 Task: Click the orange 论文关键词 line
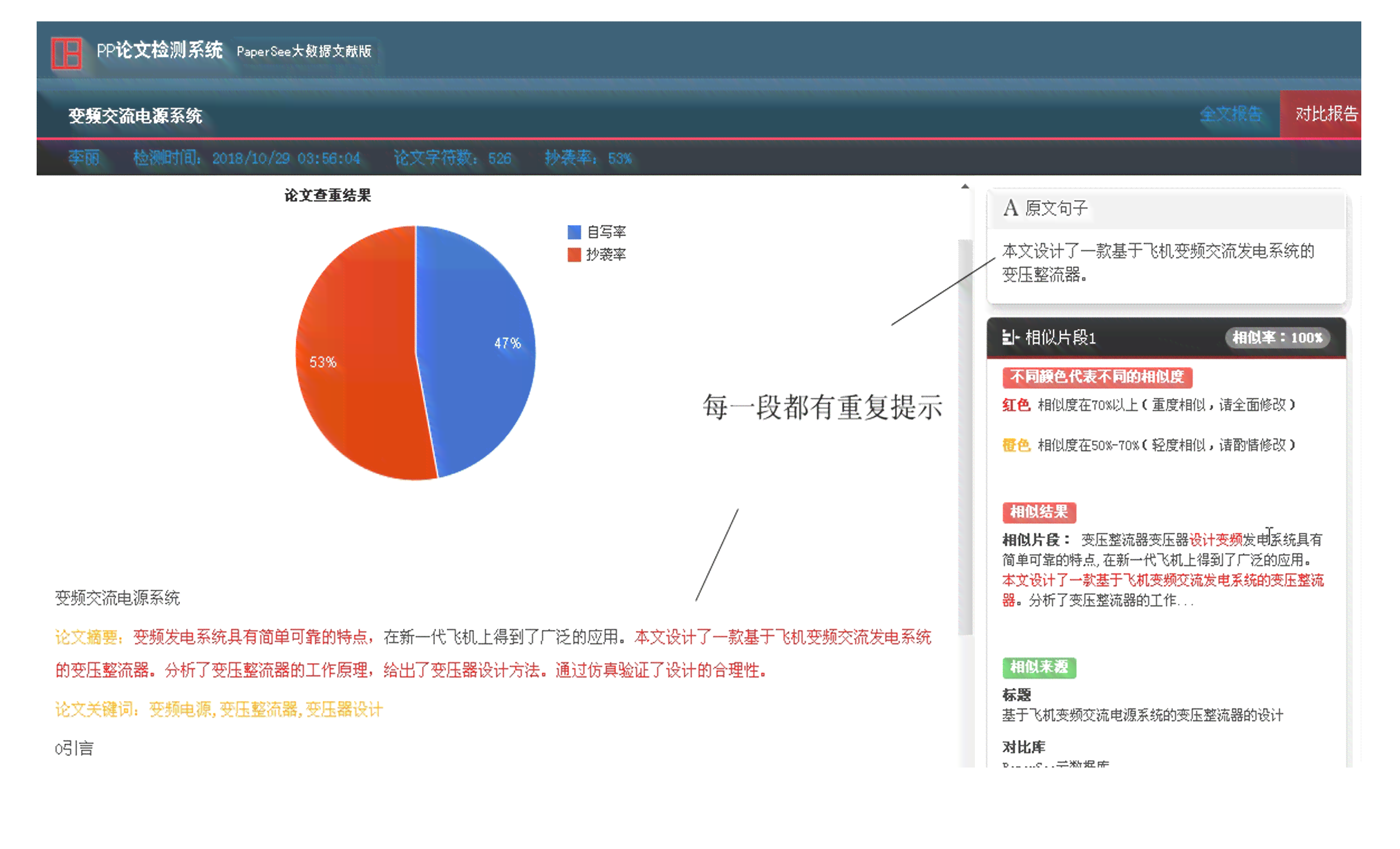click(x=219, y=709)
